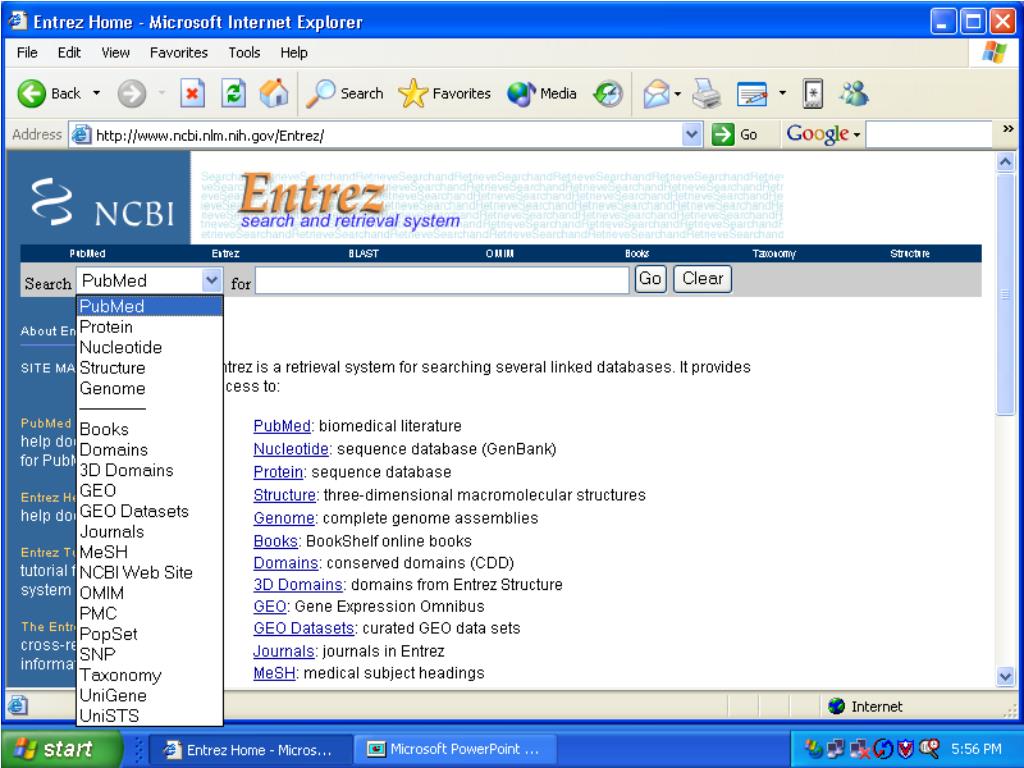
Task: Click the system tray clock
Action: pos(977,748)
